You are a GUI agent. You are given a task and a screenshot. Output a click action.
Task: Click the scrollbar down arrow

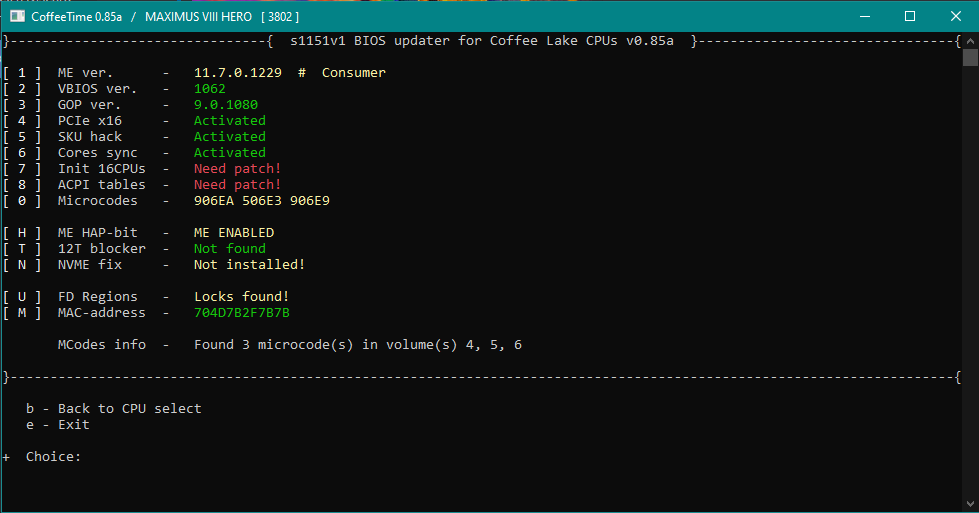(970, 504)
